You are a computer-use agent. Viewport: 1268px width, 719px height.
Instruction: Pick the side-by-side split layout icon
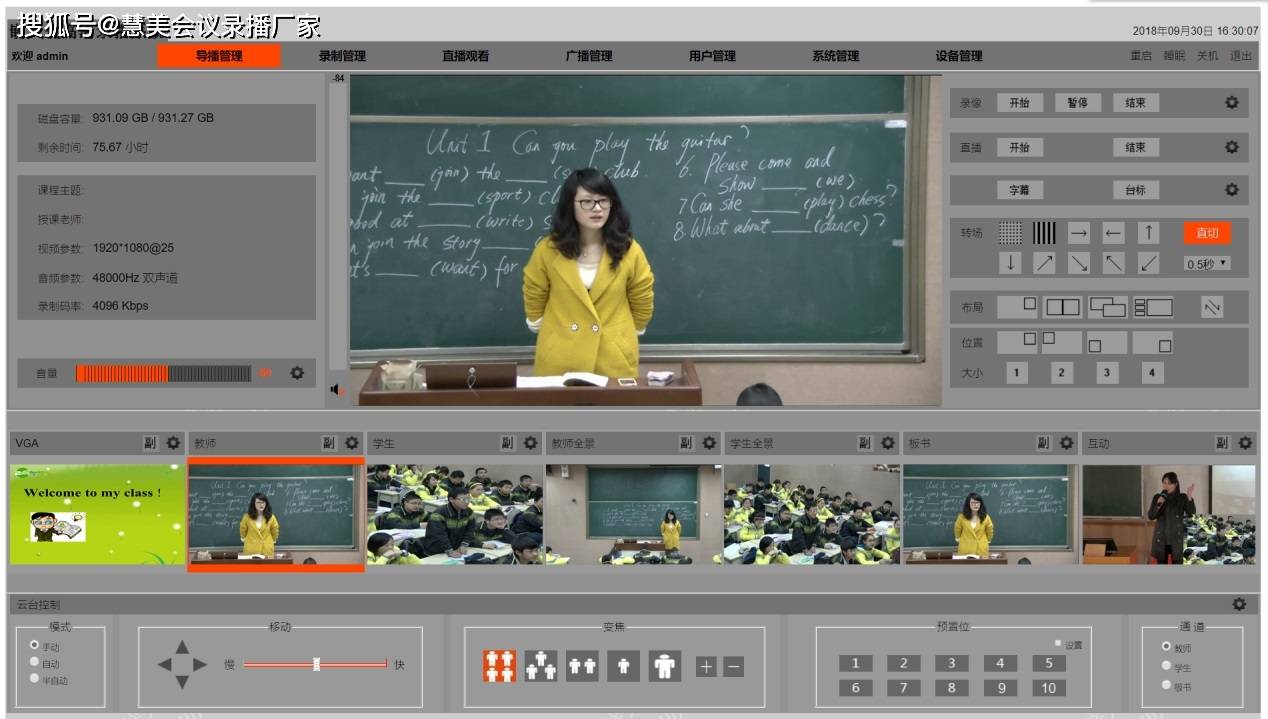coord(1062,308)
